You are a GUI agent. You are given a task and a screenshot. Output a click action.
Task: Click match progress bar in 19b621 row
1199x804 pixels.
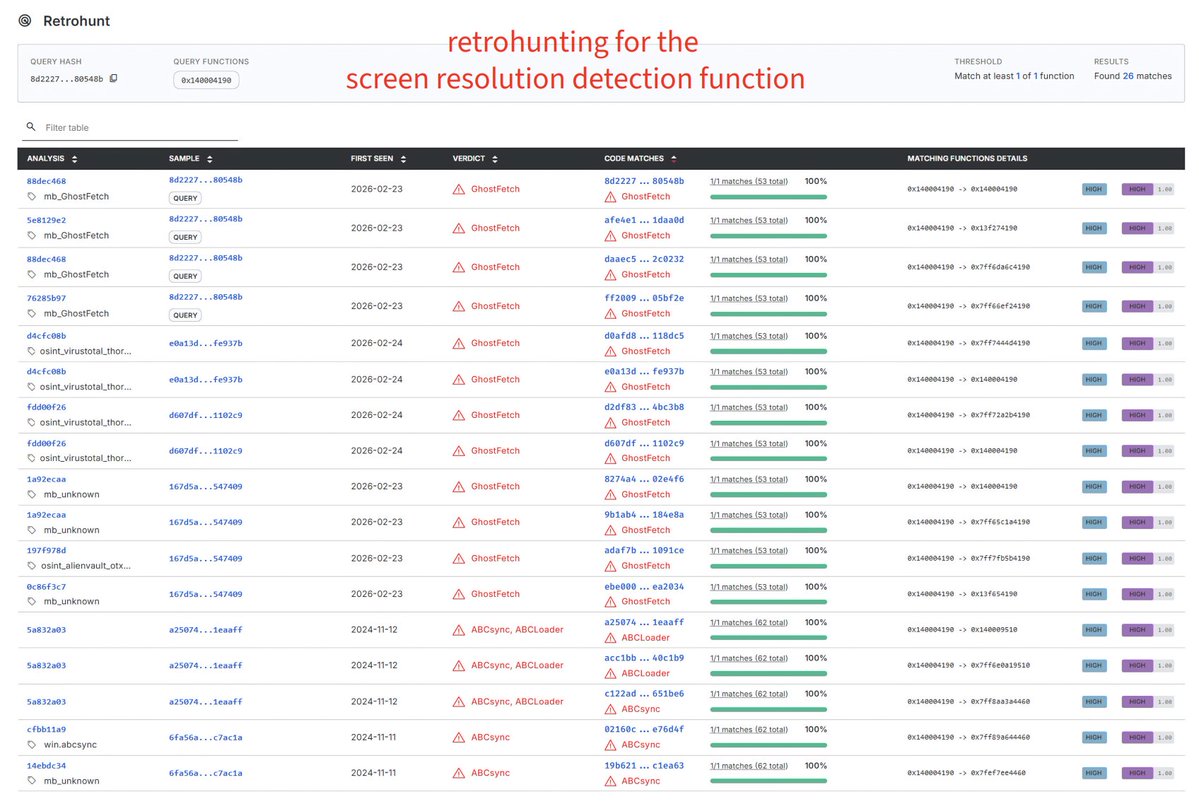[768, 781]
